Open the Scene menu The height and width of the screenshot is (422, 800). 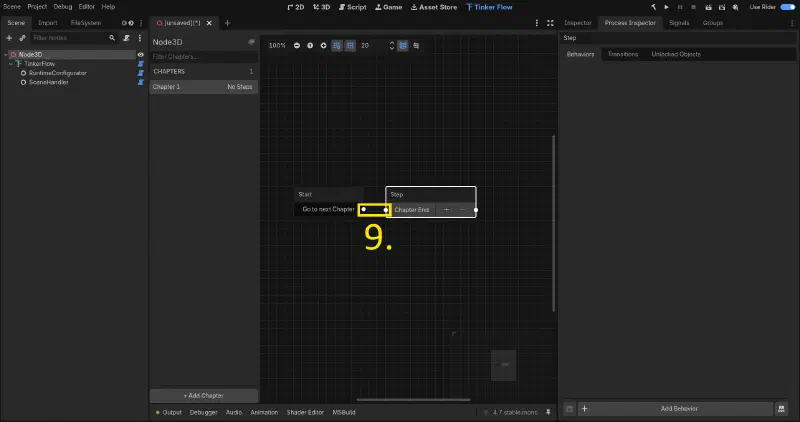click(12, 7)
